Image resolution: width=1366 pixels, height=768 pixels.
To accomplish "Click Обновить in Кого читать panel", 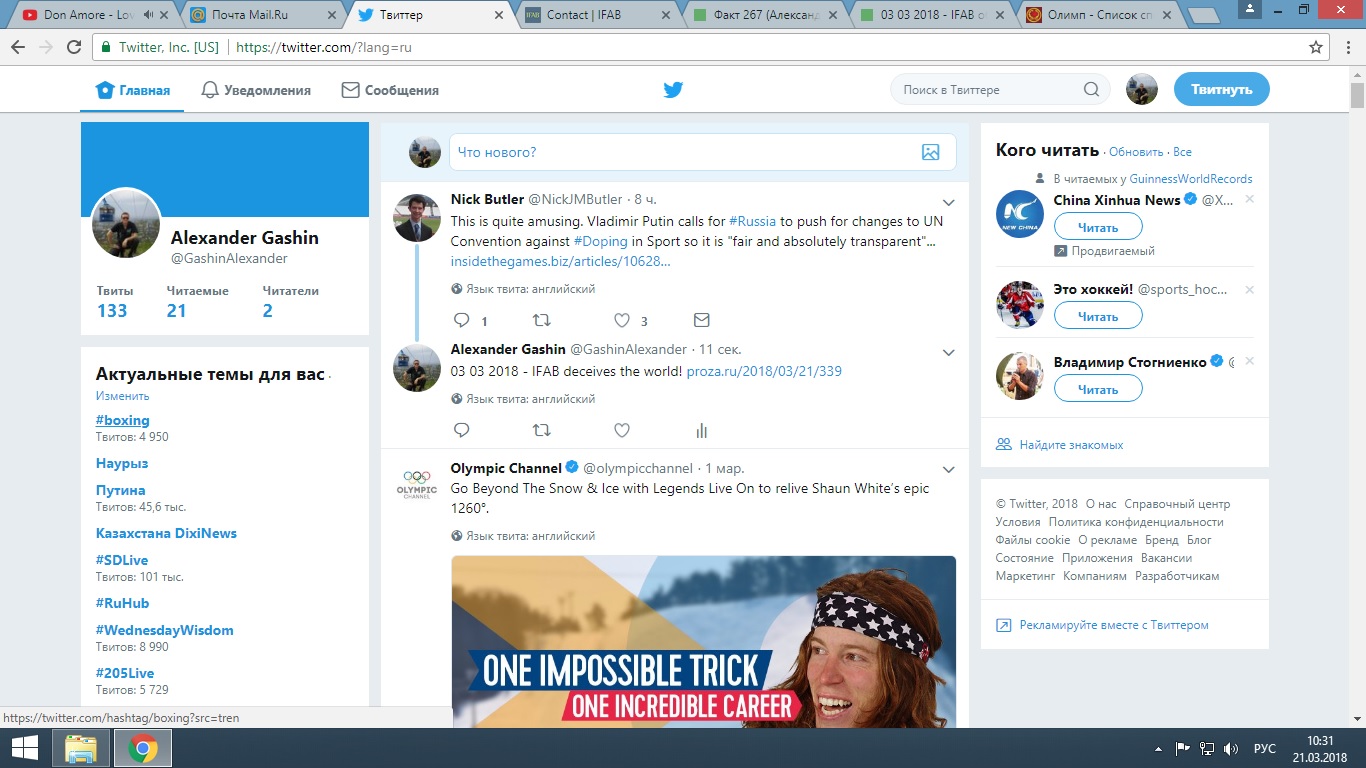I will click(1136, 152).
